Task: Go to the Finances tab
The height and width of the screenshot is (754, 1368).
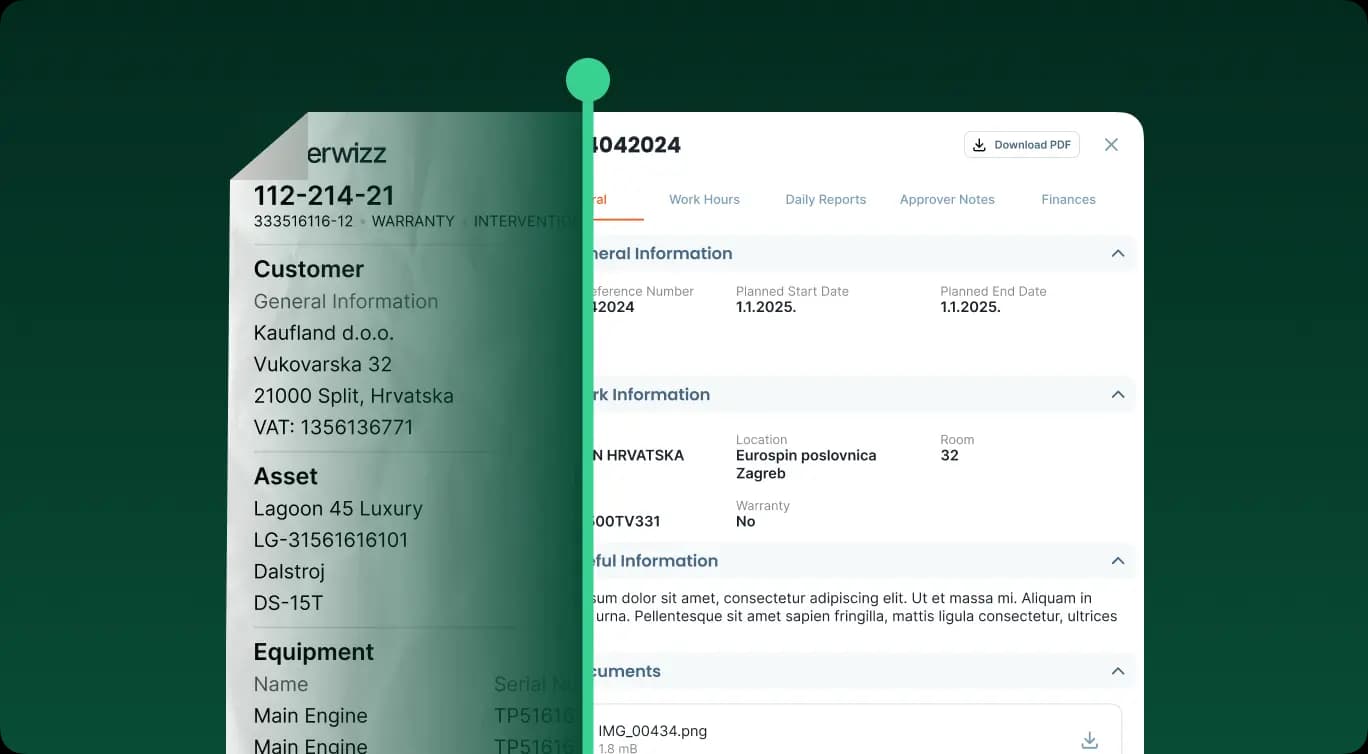Action: 1068,199
